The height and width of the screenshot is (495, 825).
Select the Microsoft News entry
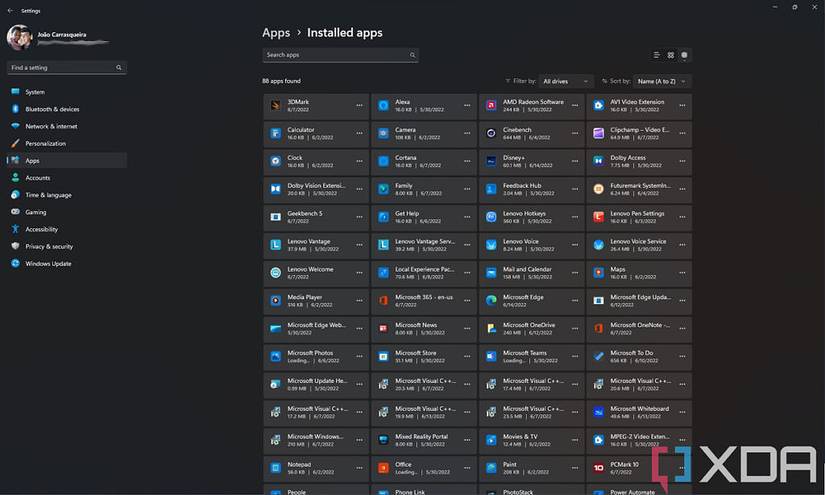[424, 329]
